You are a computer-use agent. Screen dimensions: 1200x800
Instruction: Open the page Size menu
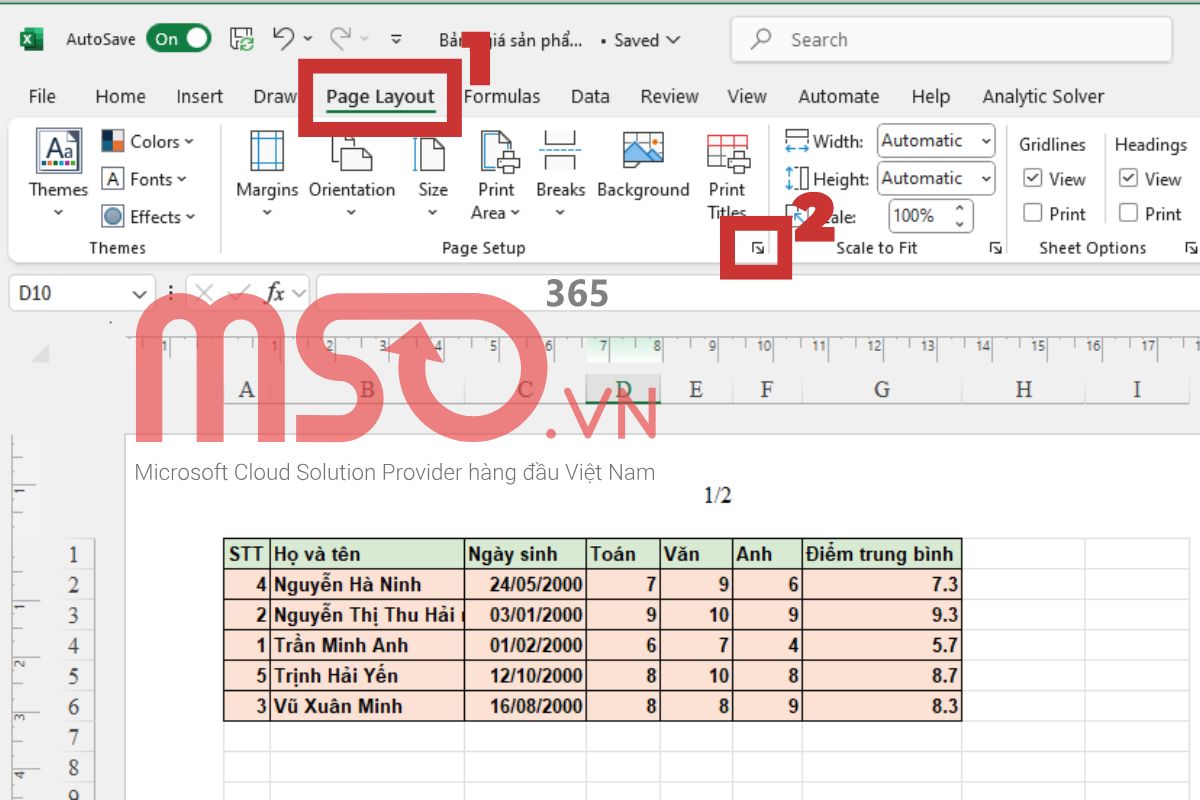point(433,175)
